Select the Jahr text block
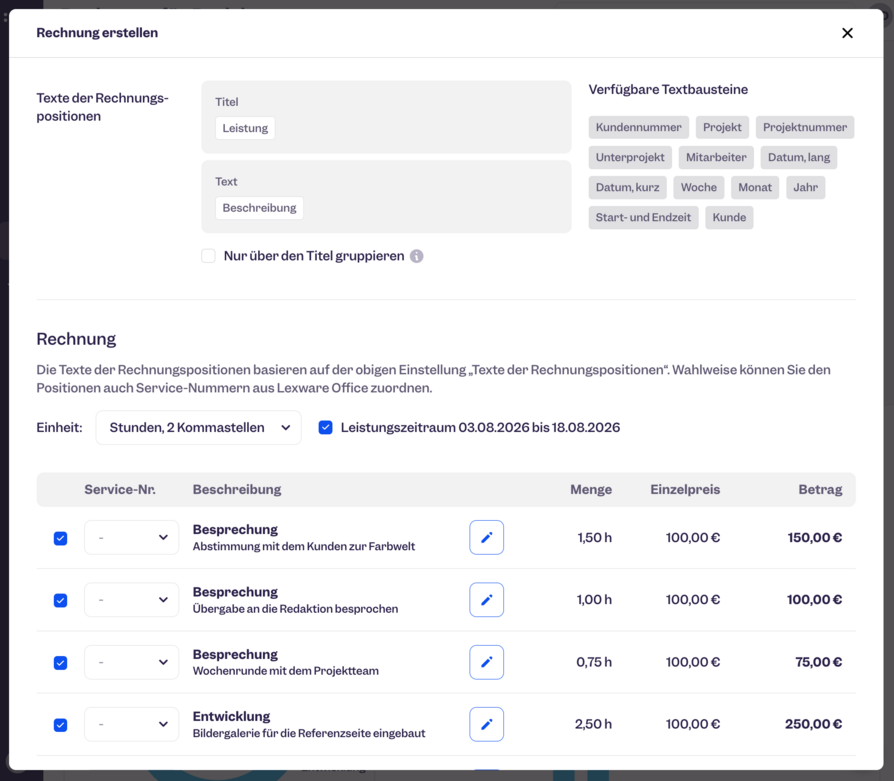Image resolution: width=894 pixels, height=781 pixels. (x=806, y=188)
